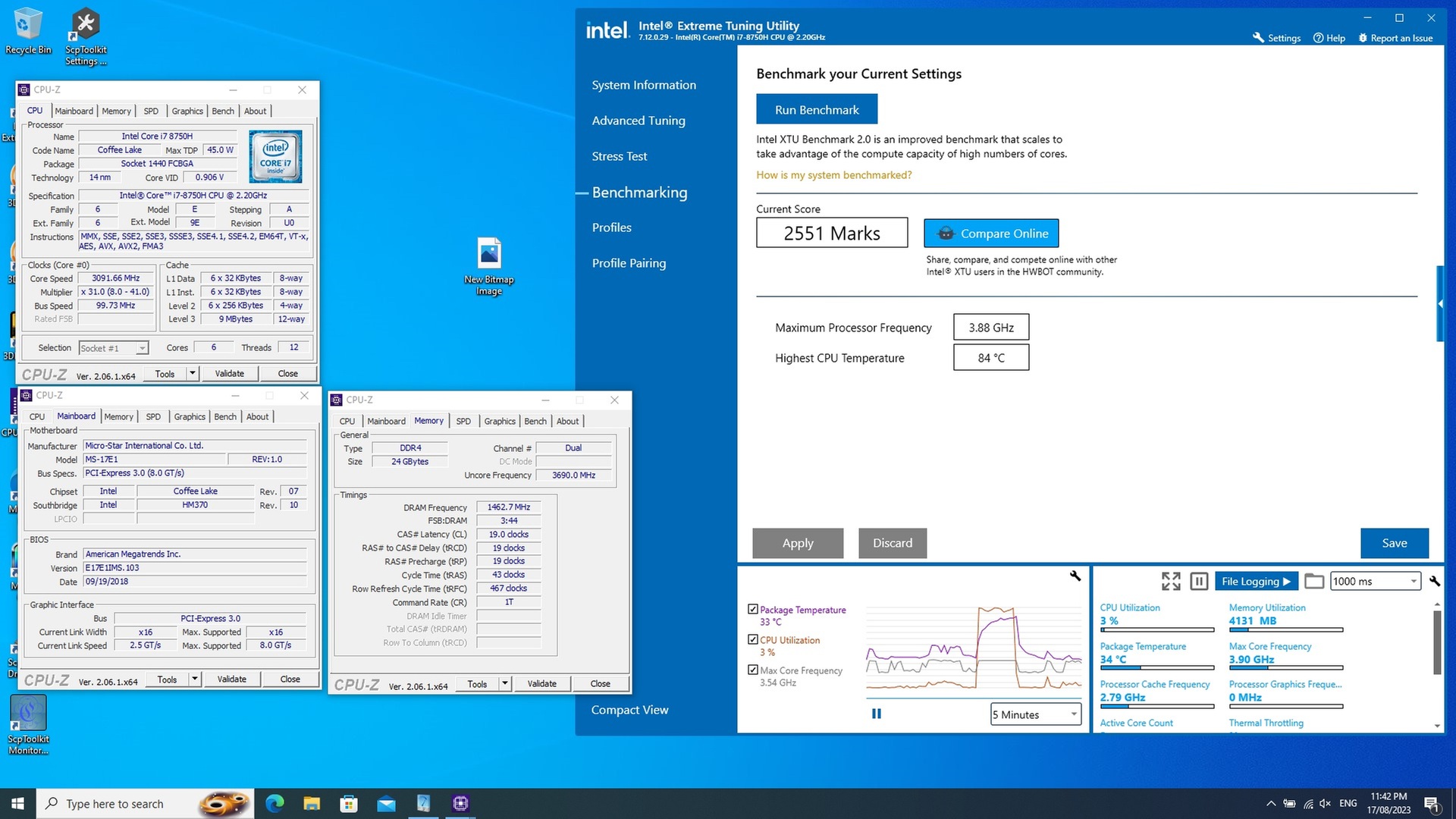Viewport: 1456px width, 819px height.
Task: Open the 5 Minutes time range dropdown
Action: pos(1035,714)
